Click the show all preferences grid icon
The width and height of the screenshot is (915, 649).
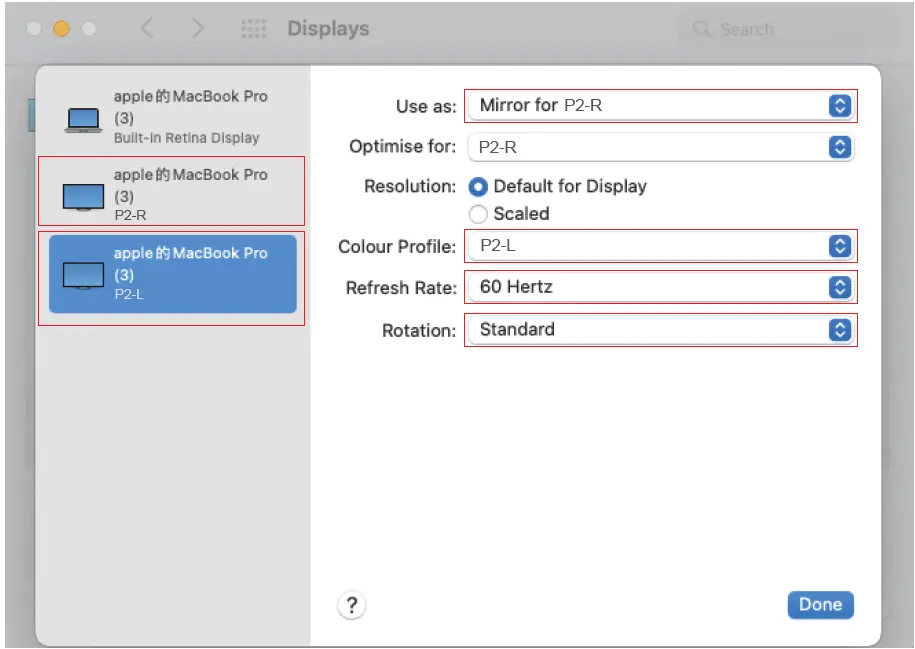(x=254, y=29)
